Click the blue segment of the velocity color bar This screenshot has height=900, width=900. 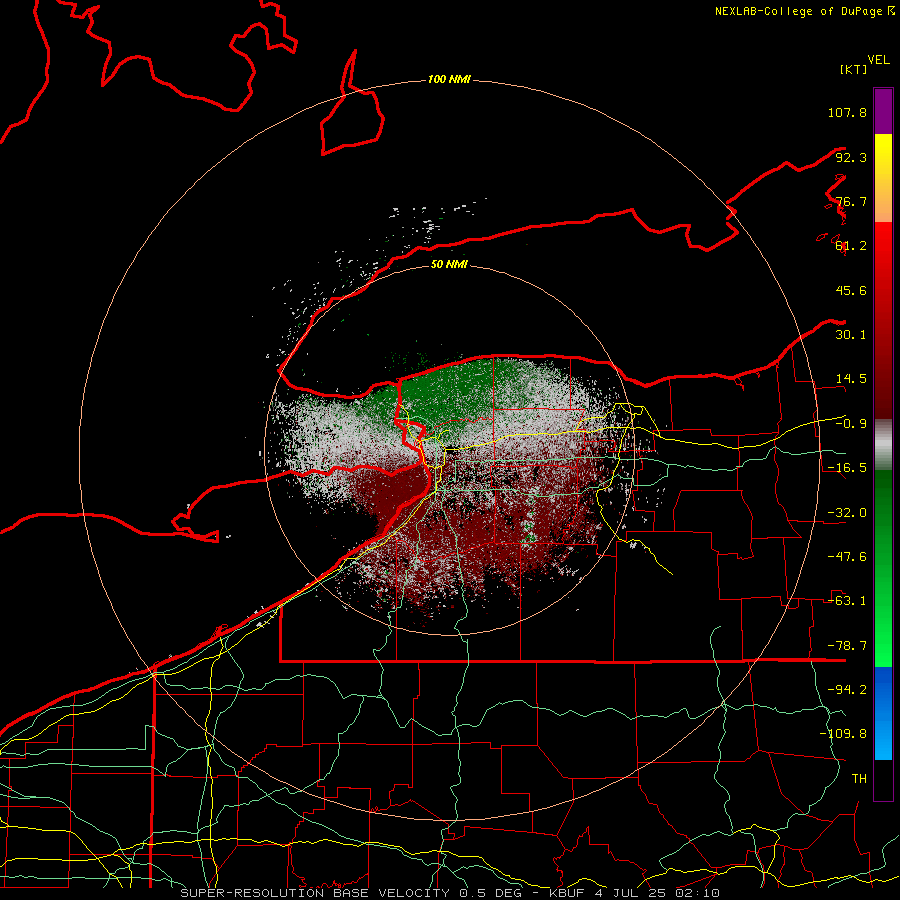coord(883,713)
